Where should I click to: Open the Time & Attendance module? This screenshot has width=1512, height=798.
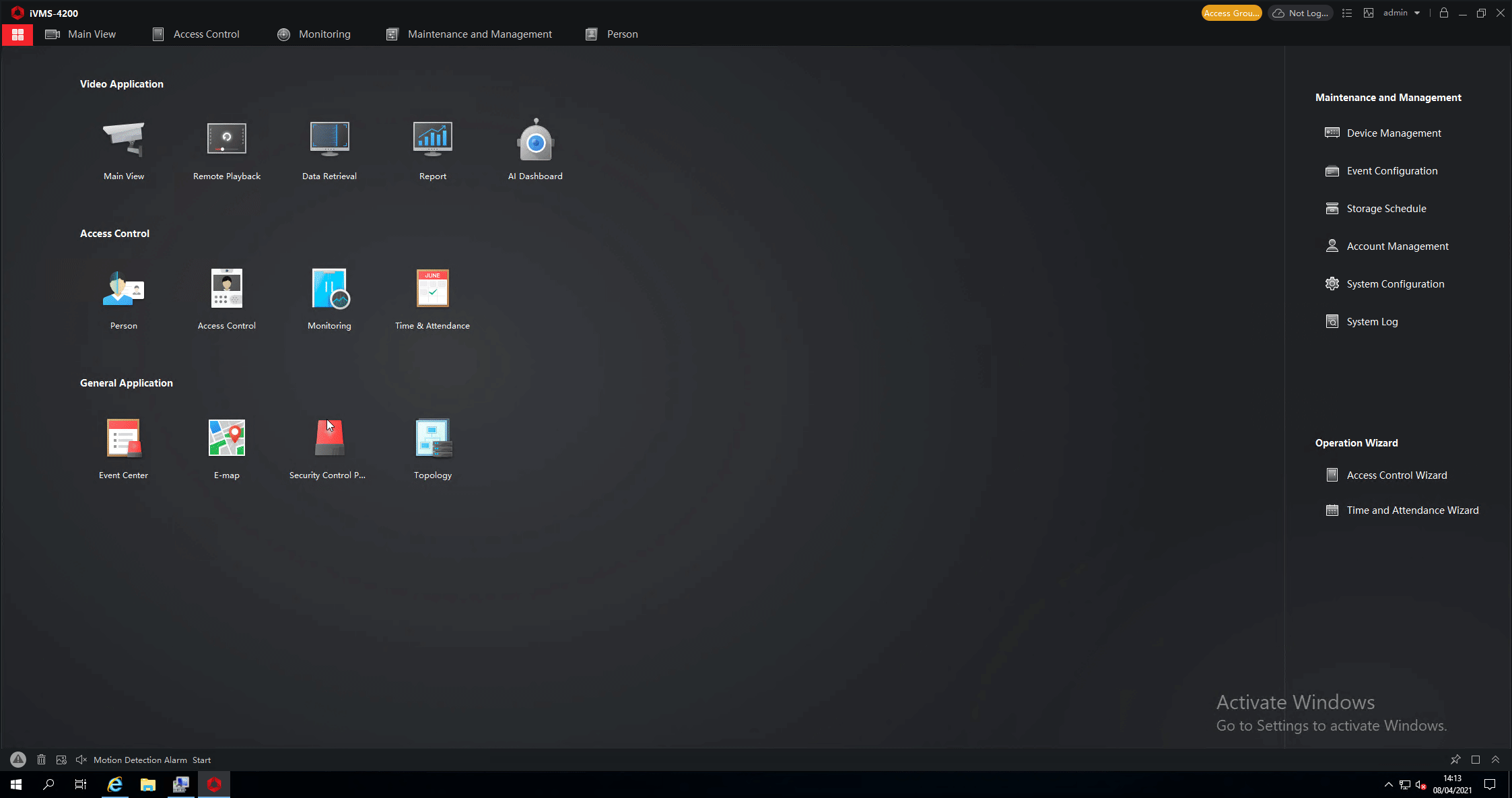(432, 289)
